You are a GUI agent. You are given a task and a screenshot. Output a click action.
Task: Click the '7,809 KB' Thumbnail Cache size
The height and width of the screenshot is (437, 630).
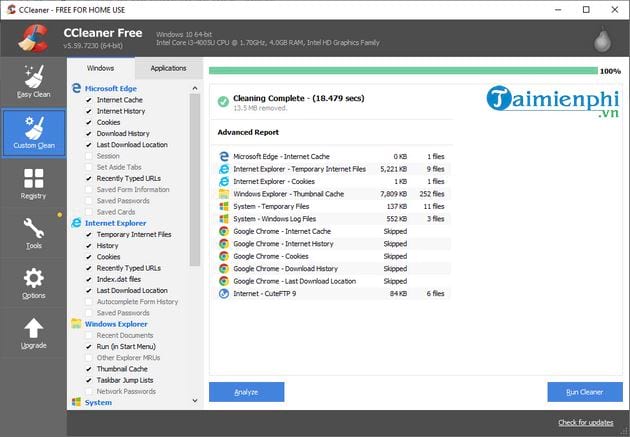393,194
